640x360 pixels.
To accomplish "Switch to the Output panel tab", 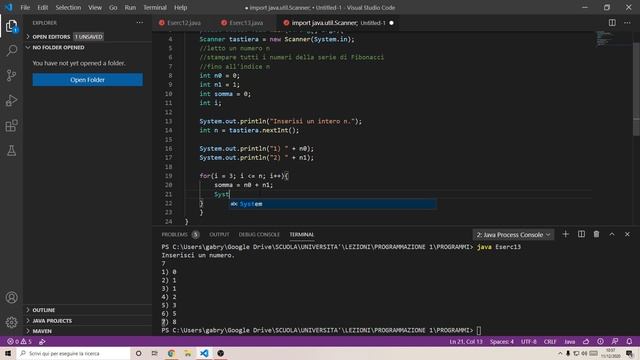I will tap(219, 234).
